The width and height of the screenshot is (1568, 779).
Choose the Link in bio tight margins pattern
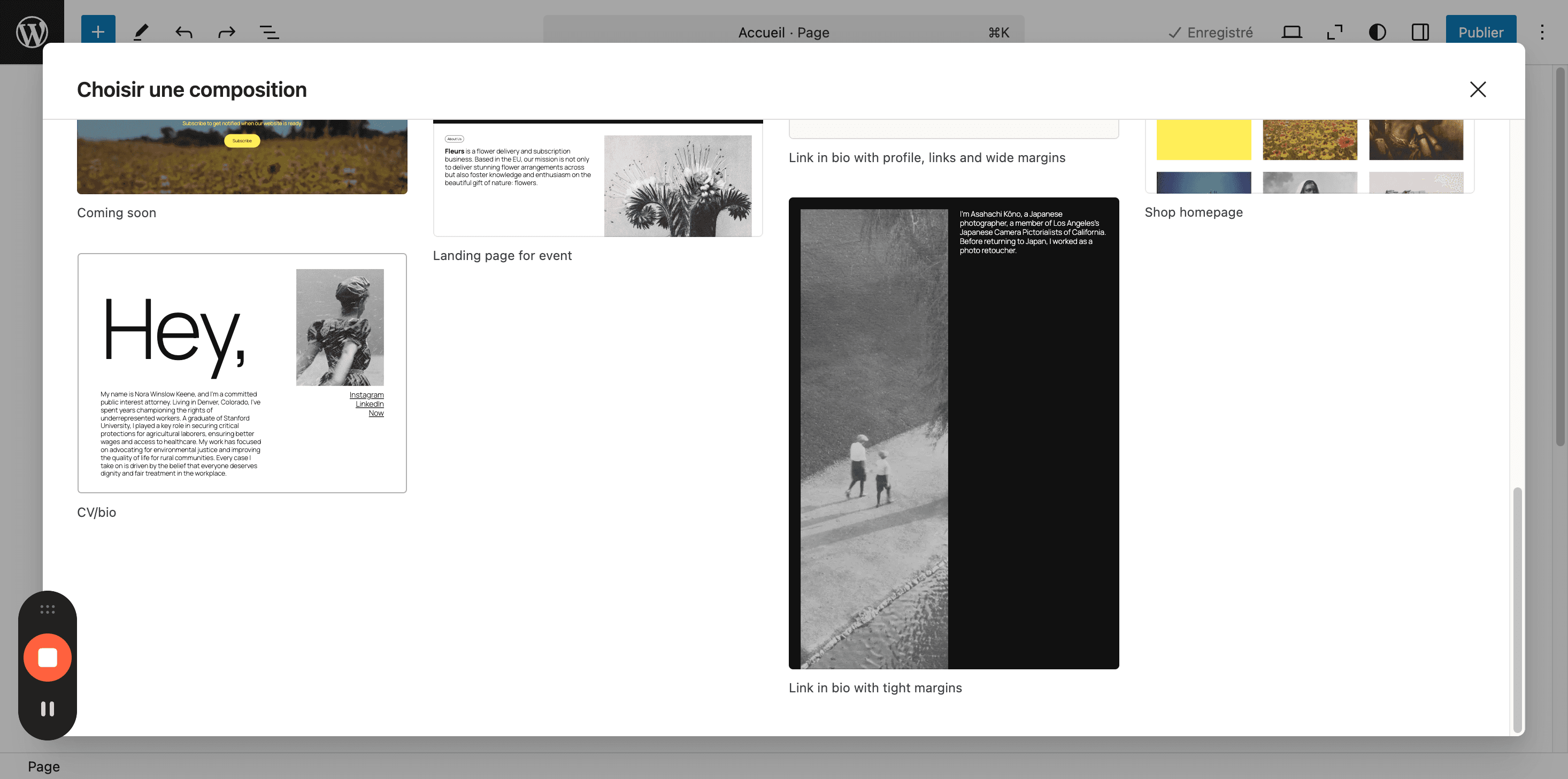point(953,433)
